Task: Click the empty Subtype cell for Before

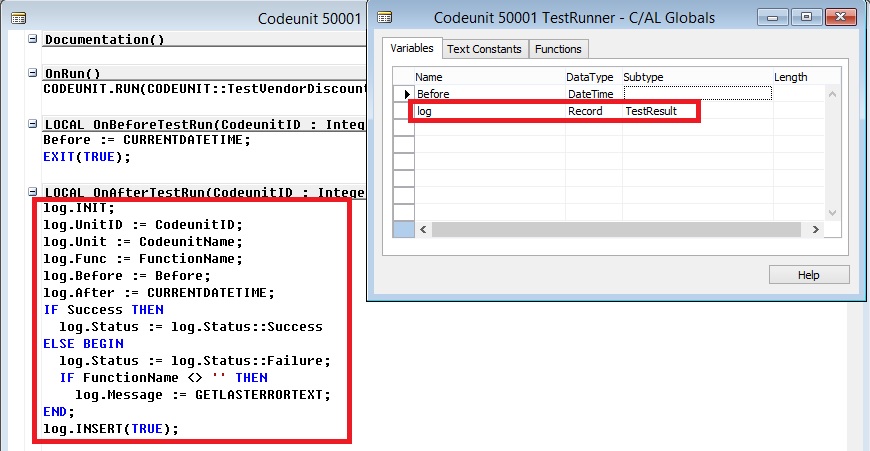Action: [x=696, y=94]
